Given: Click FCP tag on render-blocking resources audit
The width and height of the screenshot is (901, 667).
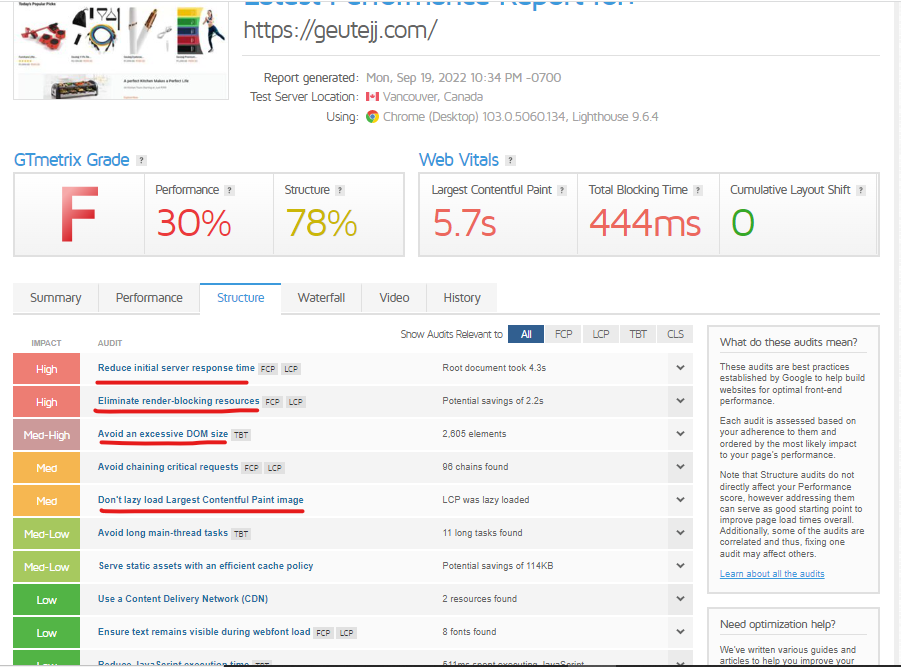Looking at the screenshot, I should coord(272,402).
